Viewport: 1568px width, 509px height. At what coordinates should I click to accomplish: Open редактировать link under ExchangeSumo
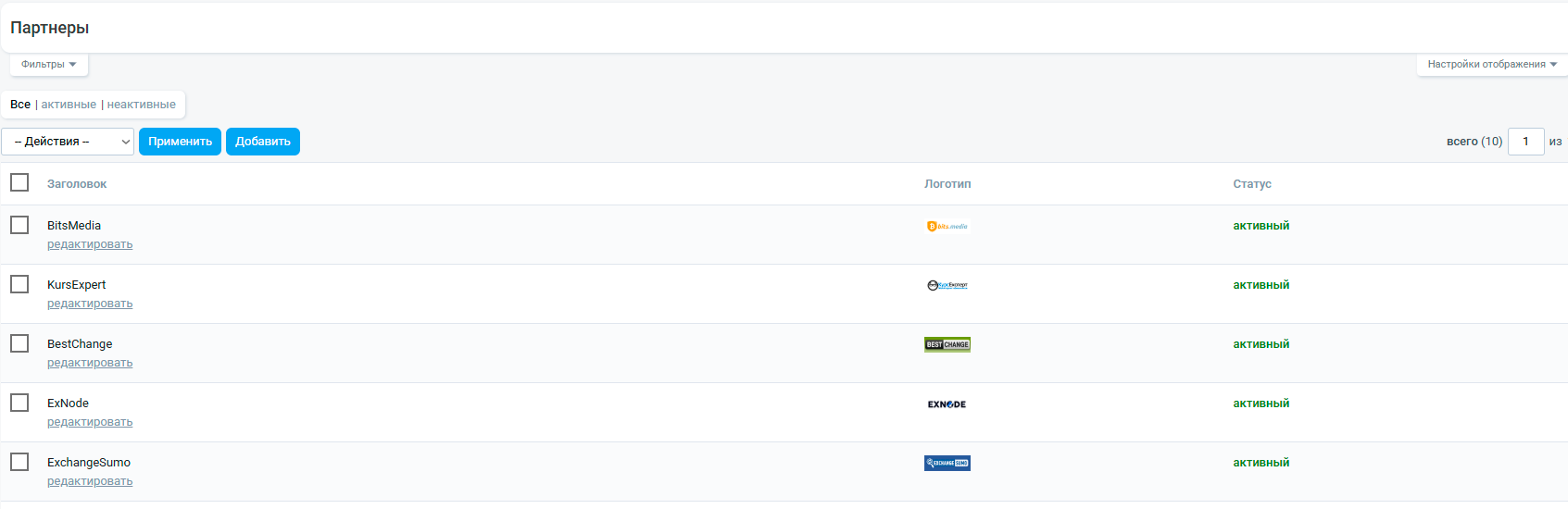(x=90, y=481)
